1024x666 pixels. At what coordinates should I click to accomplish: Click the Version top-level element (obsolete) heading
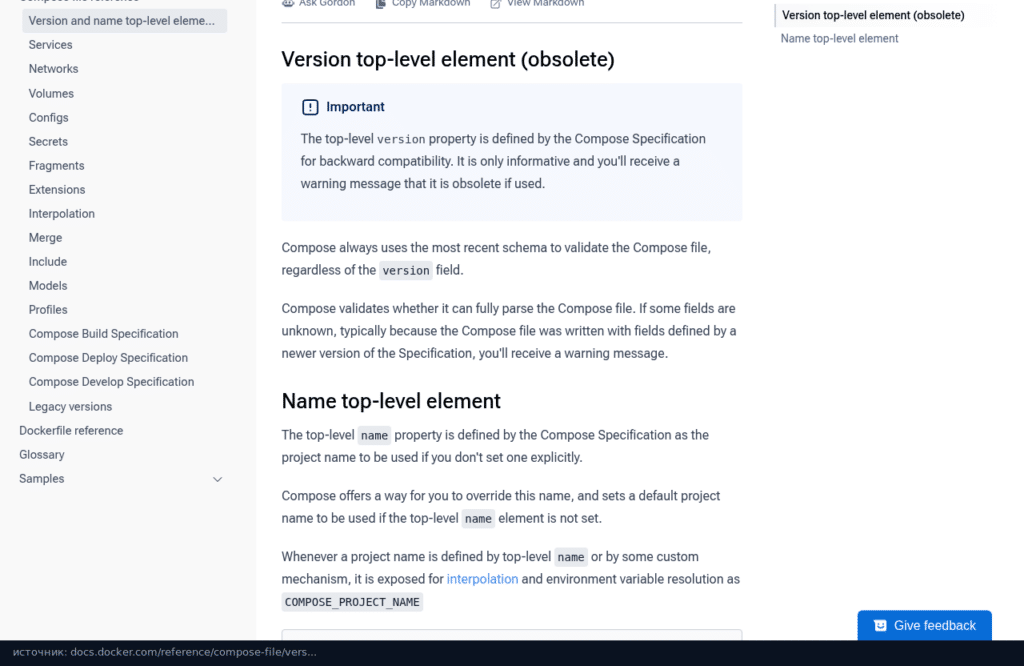tap(447, 59)
